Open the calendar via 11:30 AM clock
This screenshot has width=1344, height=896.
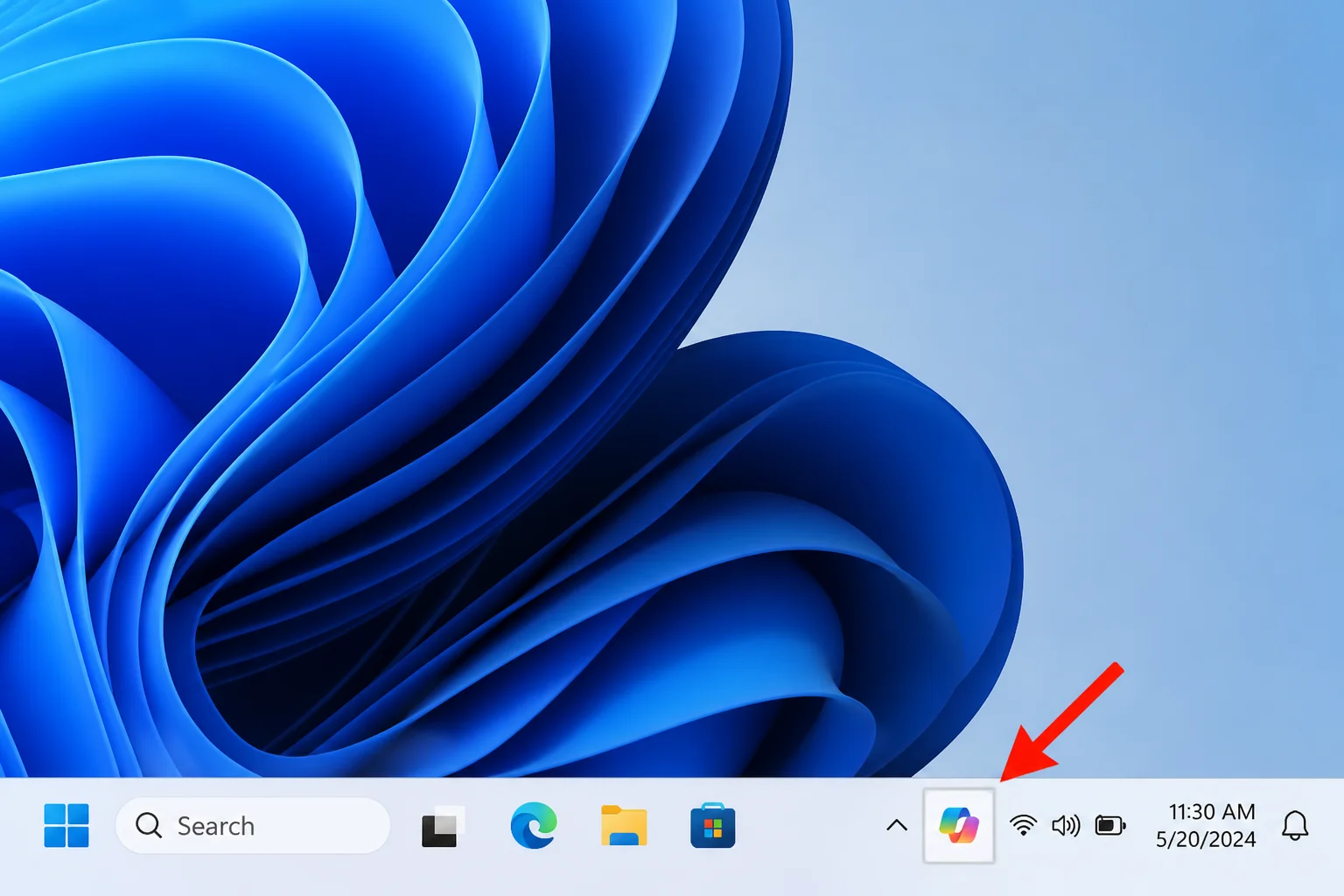[x=1212, y=812]
